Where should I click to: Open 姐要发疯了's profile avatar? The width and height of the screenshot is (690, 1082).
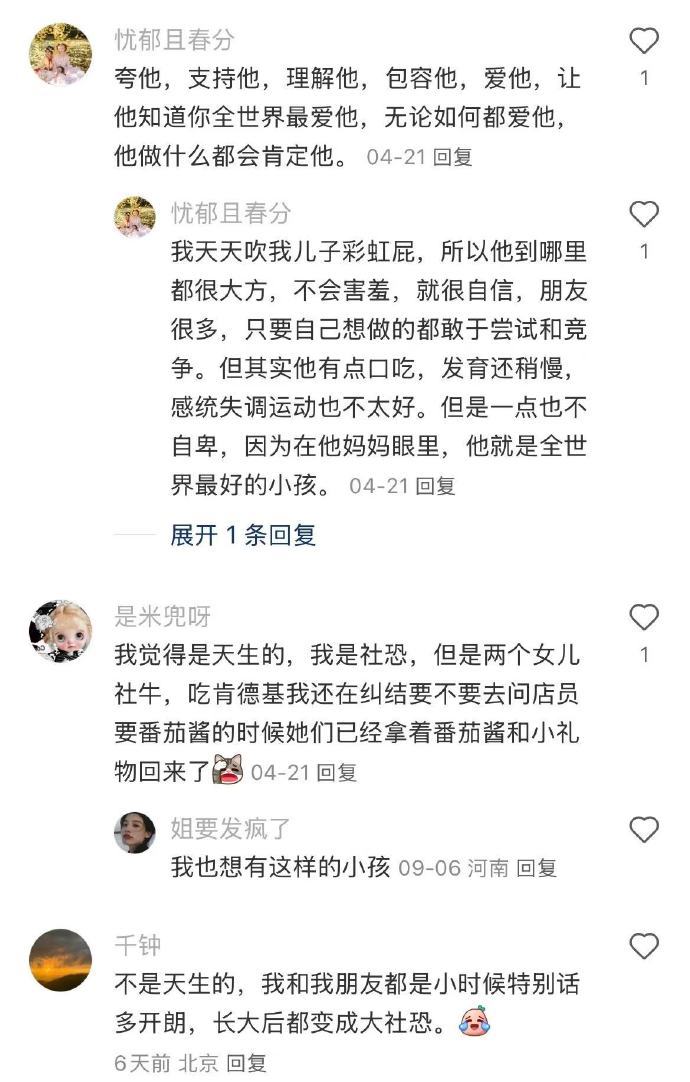135,832
